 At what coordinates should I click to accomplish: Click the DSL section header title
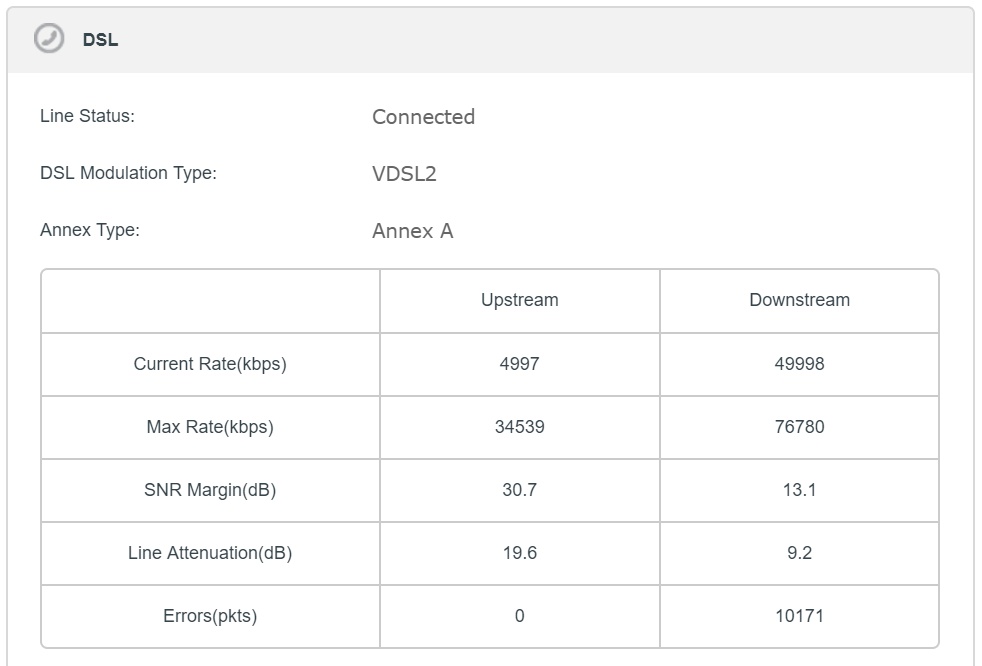[100, 41]
